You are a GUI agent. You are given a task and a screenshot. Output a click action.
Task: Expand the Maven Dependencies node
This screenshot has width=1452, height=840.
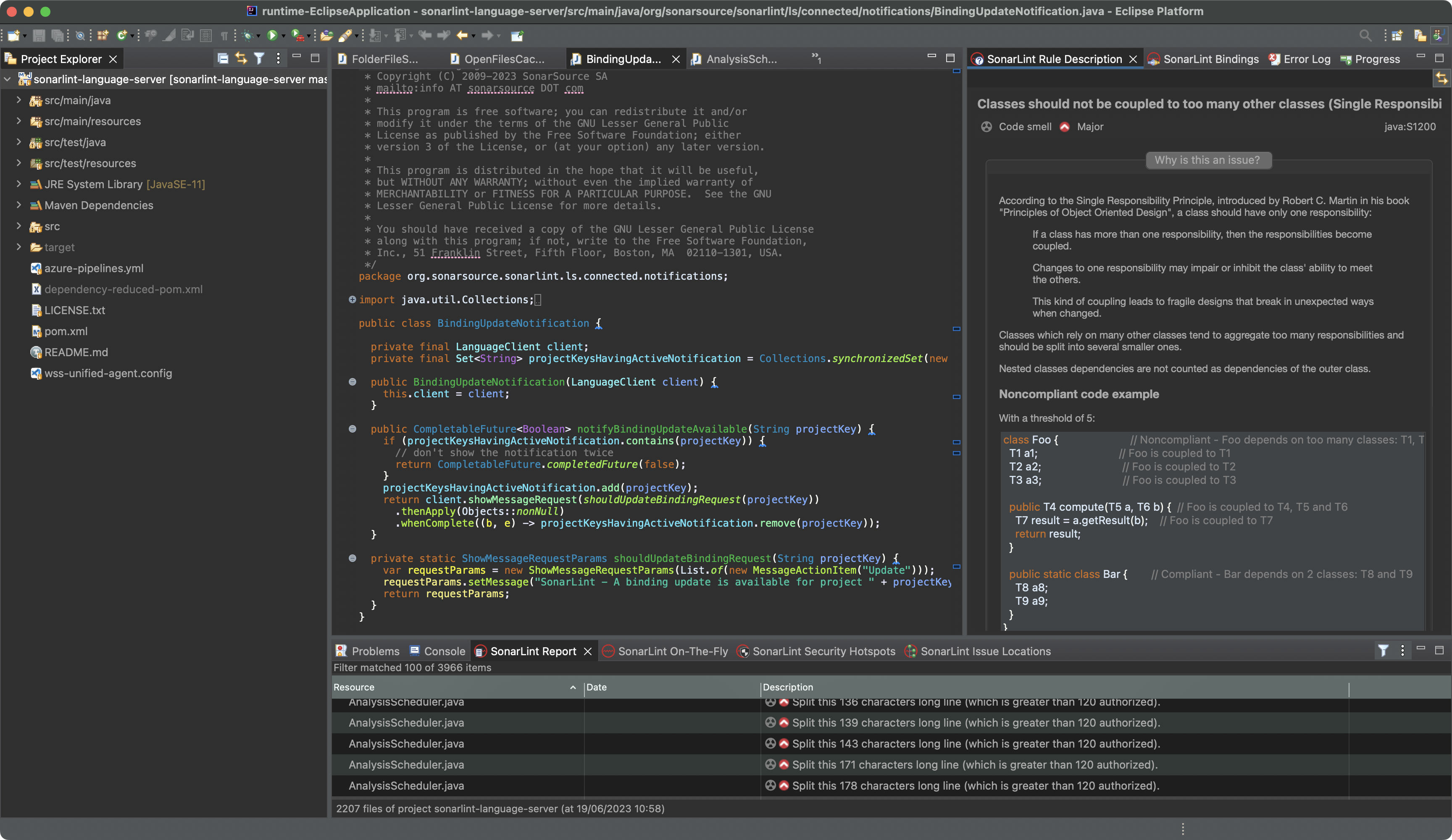click(18, 205)
